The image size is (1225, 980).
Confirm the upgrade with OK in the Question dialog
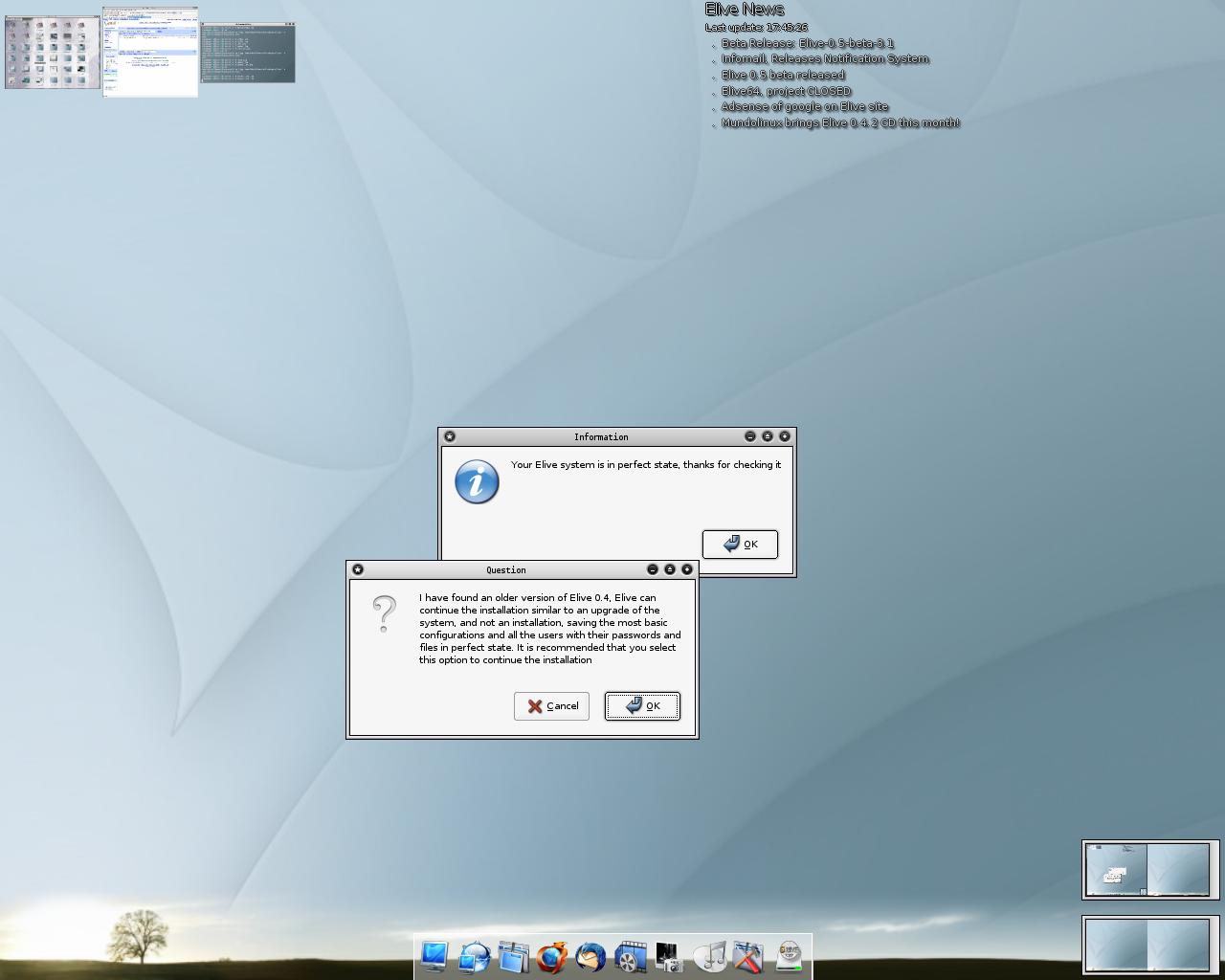tap(642, 705)
